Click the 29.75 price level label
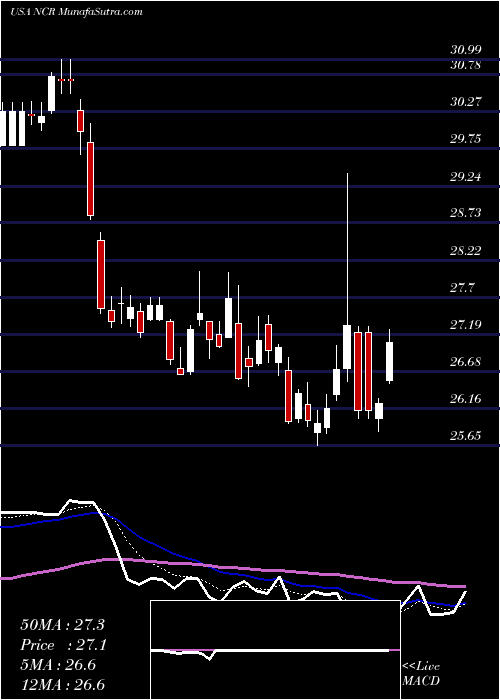 pyautogui.click(x=466, y=139)
